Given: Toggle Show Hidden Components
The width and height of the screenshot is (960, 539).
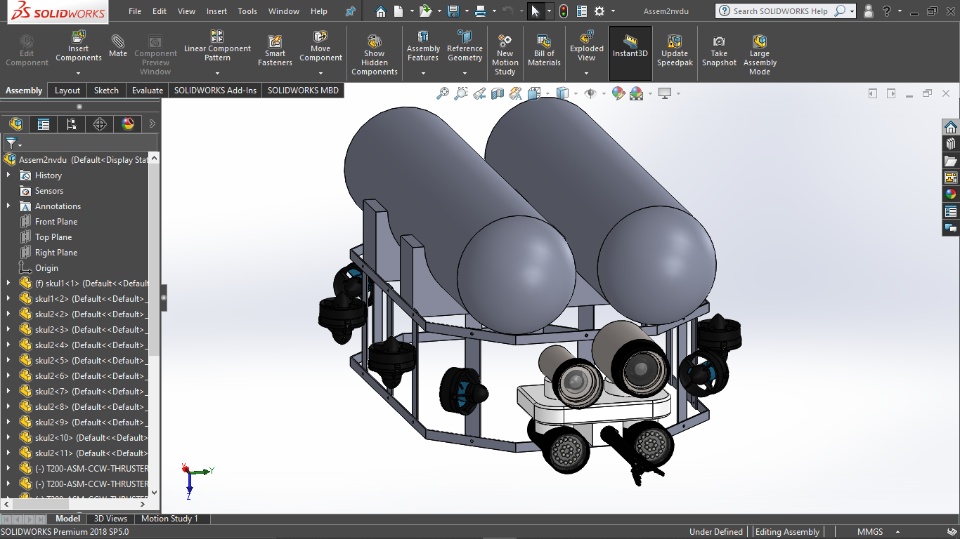Looking at the screenshot, I should 375,54.
